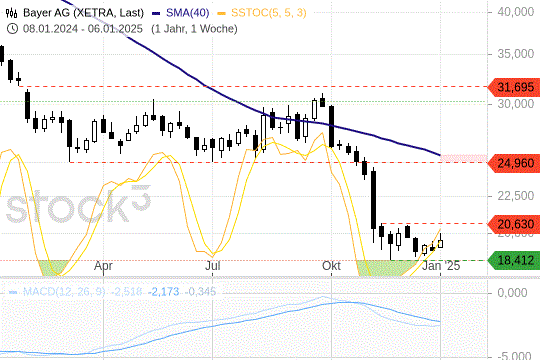The width and height of the screenshot is (540, 360).
Task: Click the MACD value -0,345
Action: tap(200, 292)
